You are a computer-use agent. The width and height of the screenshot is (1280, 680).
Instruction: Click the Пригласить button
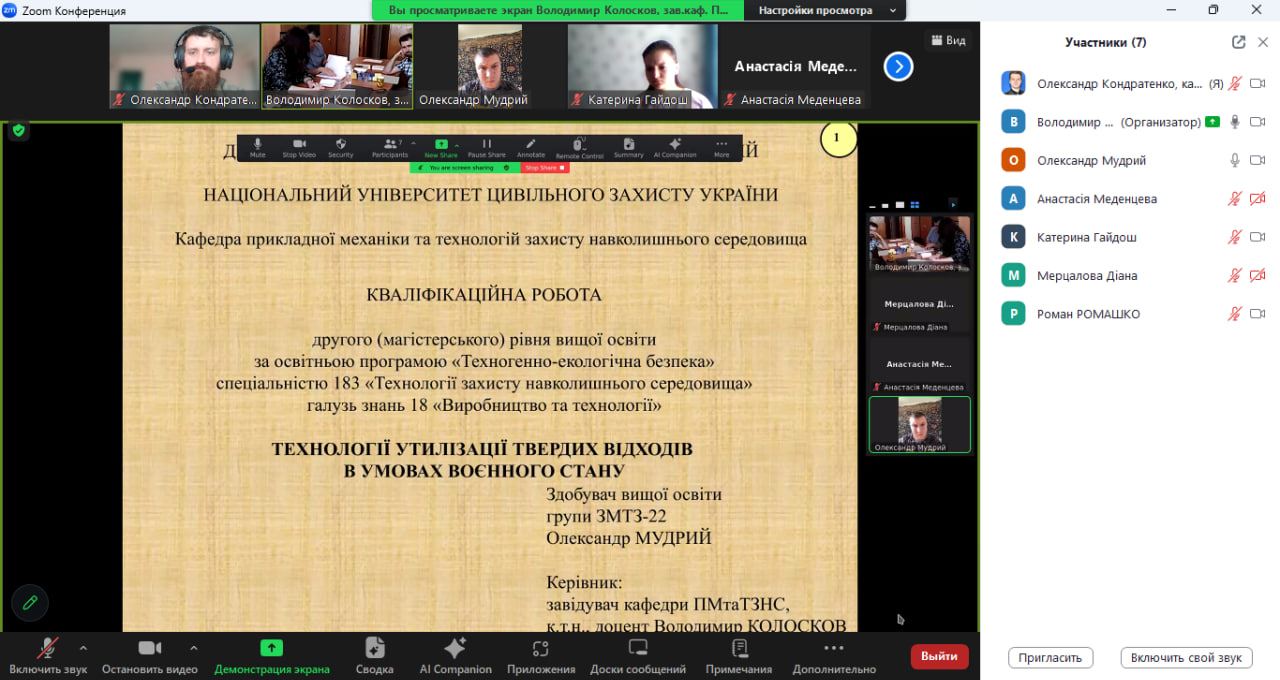1050,657
